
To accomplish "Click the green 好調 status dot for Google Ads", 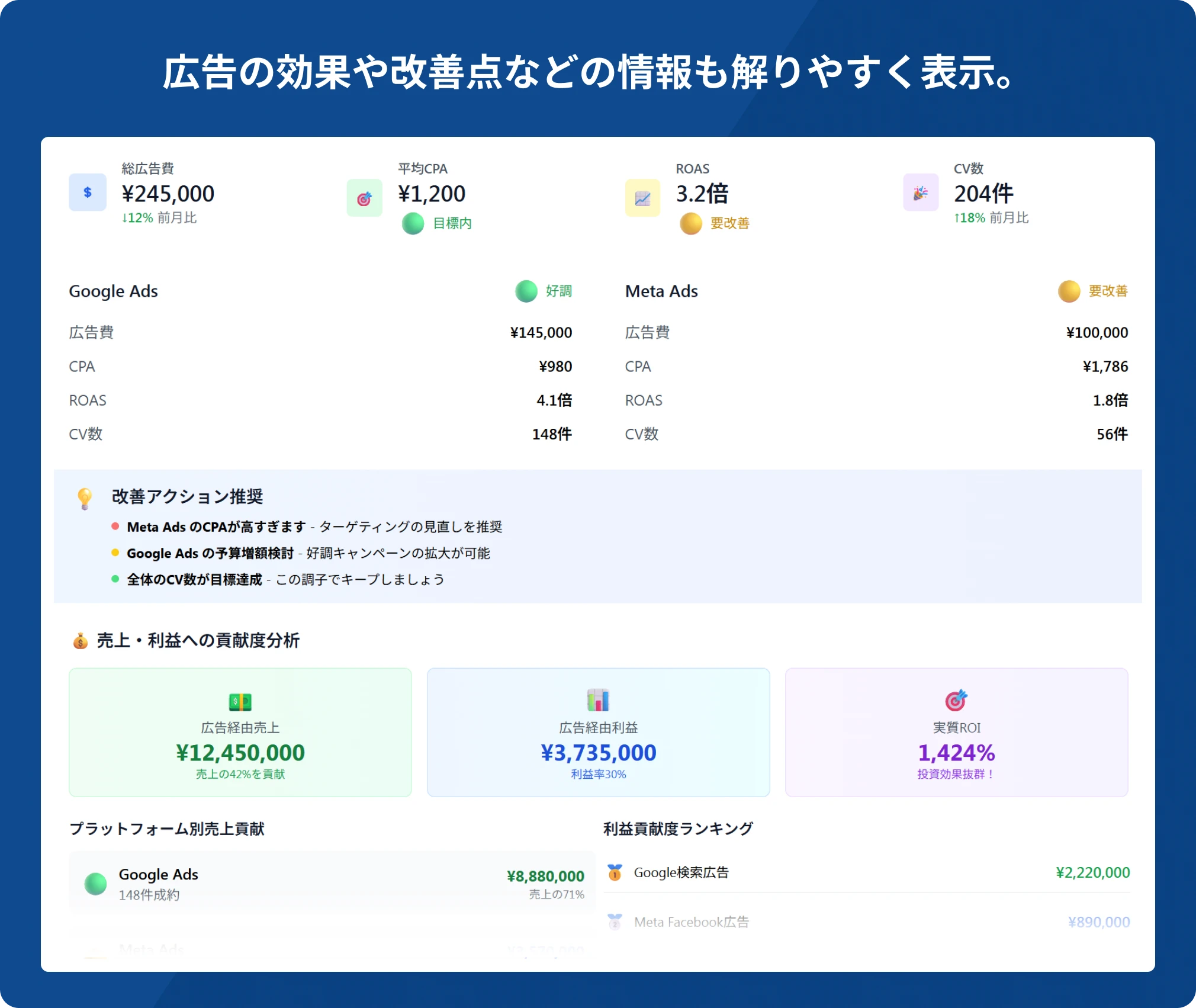I will pyautogui.click(x=526, y=291).
